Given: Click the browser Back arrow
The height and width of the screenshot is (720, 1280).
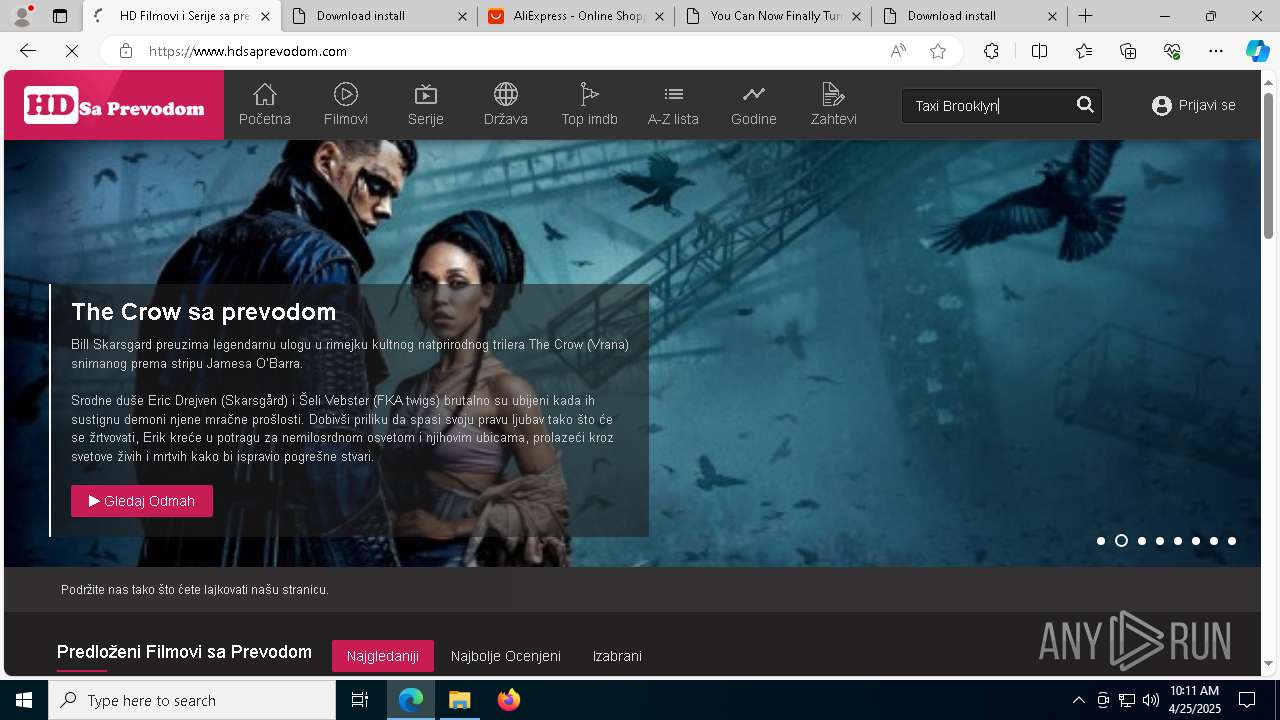Looking at the screenshot, I should click(28, 51).
